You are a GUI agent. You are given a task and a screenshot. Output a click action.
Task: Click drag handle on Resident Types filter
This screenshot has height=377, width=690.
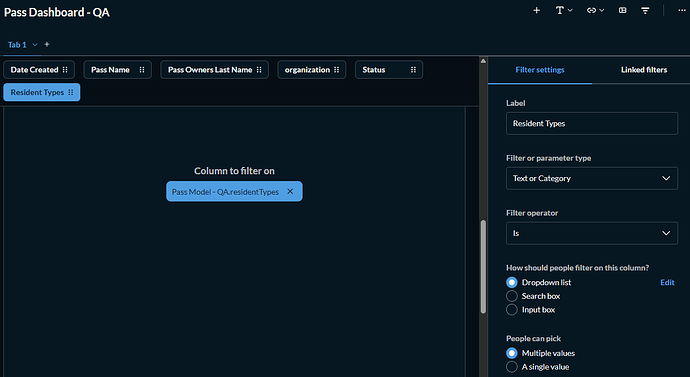click(x=71, y=92)
